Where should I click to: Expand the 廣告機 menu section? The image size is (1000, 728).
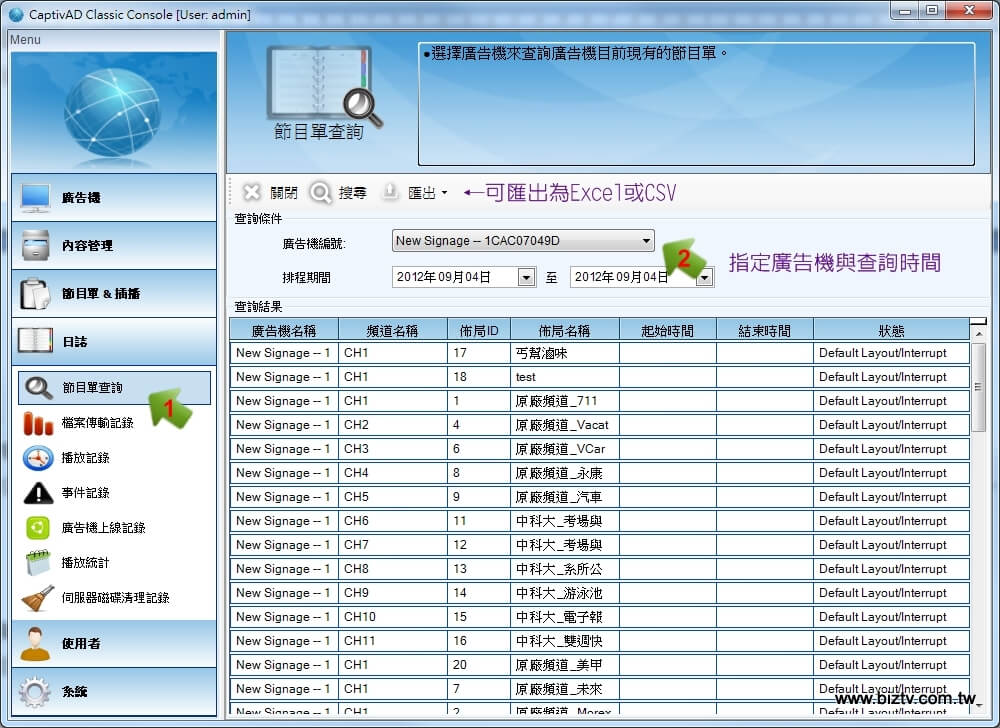[x=114, y=198]
